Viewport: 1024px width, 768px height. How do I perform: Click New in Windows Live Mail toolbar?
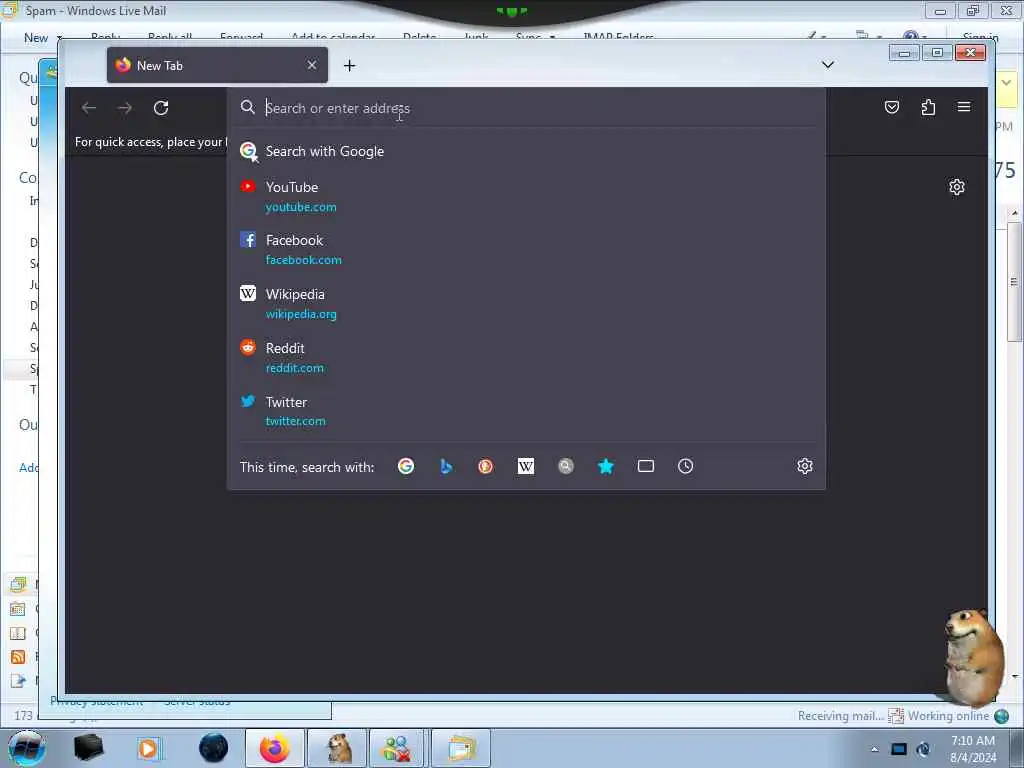point(36,38)
